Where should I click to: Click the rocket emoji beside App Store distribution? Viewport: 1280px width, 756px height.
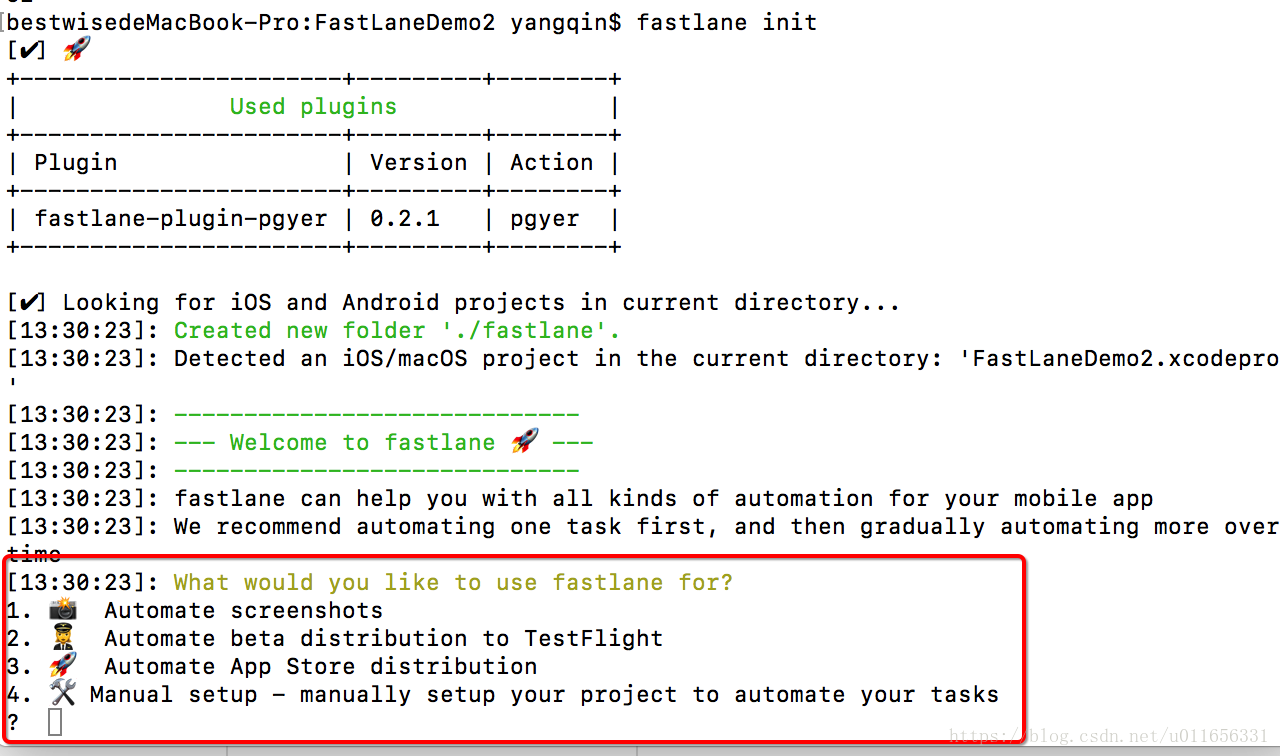[63, 666]
